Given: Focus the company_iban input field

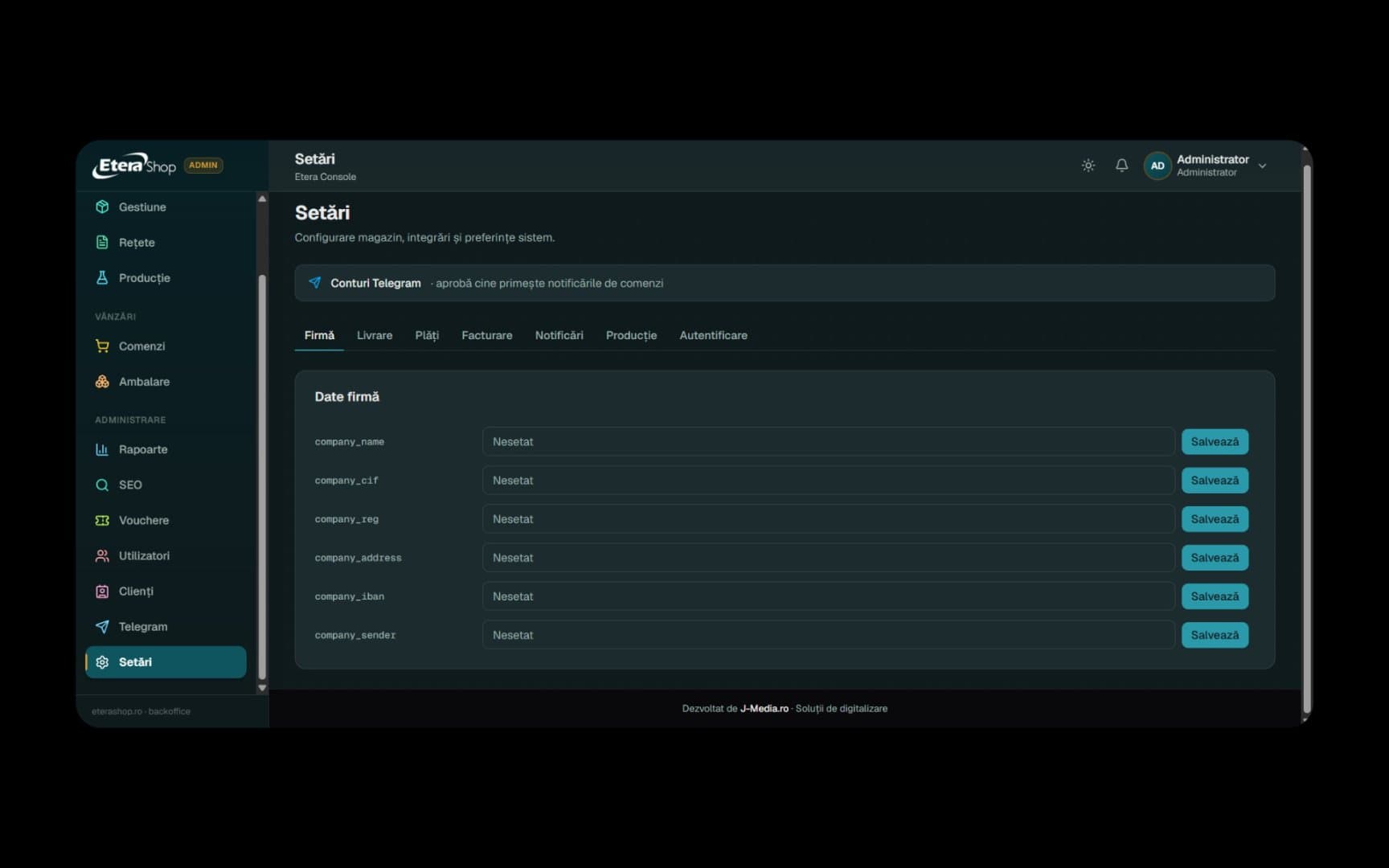Looking at the screenshot, I should pos(828,596).
